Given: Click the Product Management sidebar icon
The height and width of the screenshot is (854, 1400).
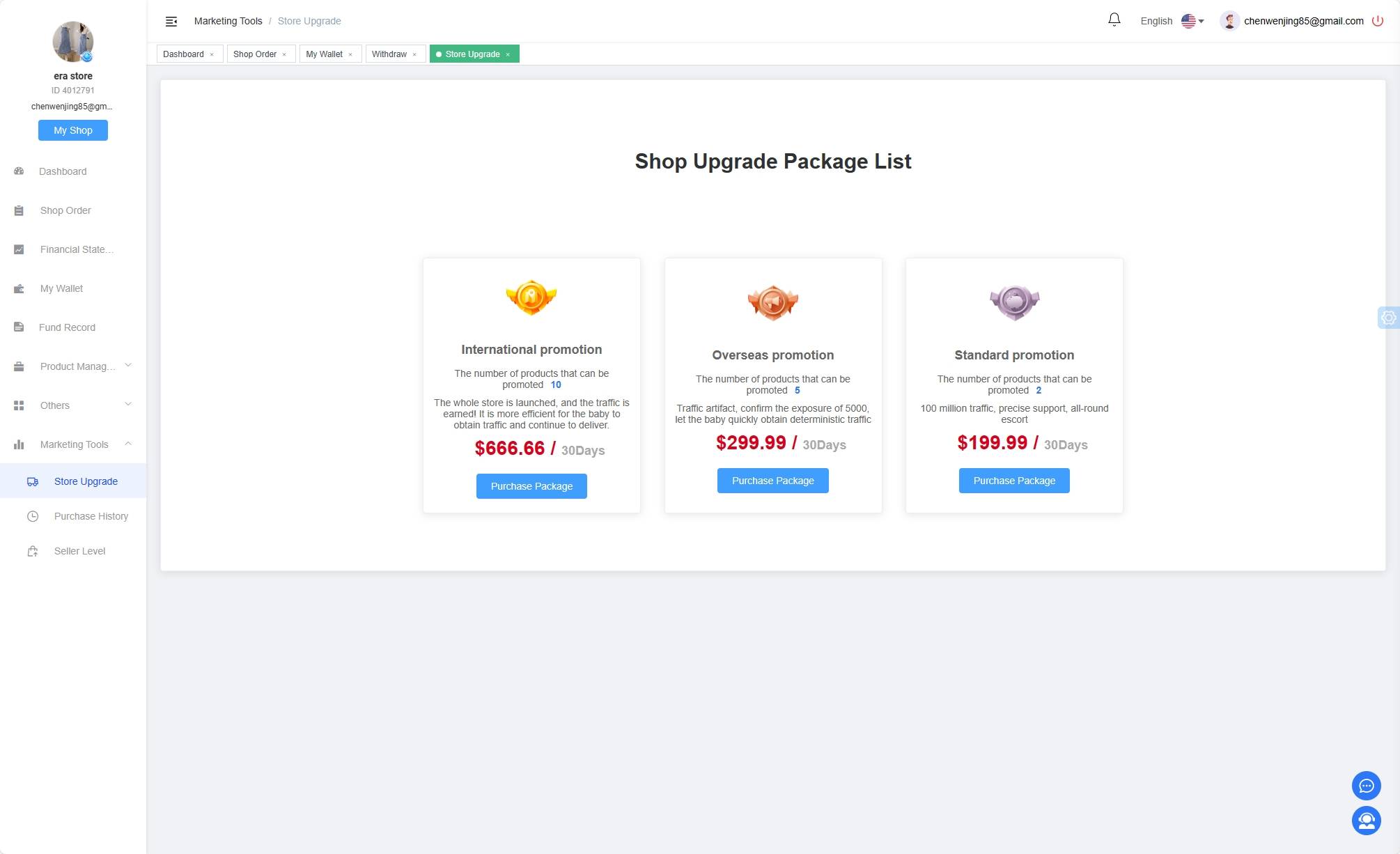Looking at the screenshot, I should pos(19,366).
